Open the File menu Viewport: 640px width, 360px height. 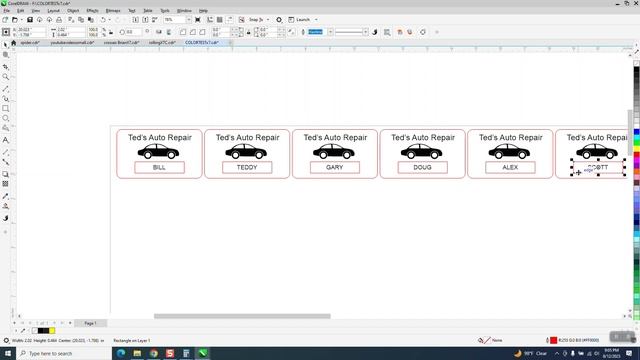click(7, 11)
